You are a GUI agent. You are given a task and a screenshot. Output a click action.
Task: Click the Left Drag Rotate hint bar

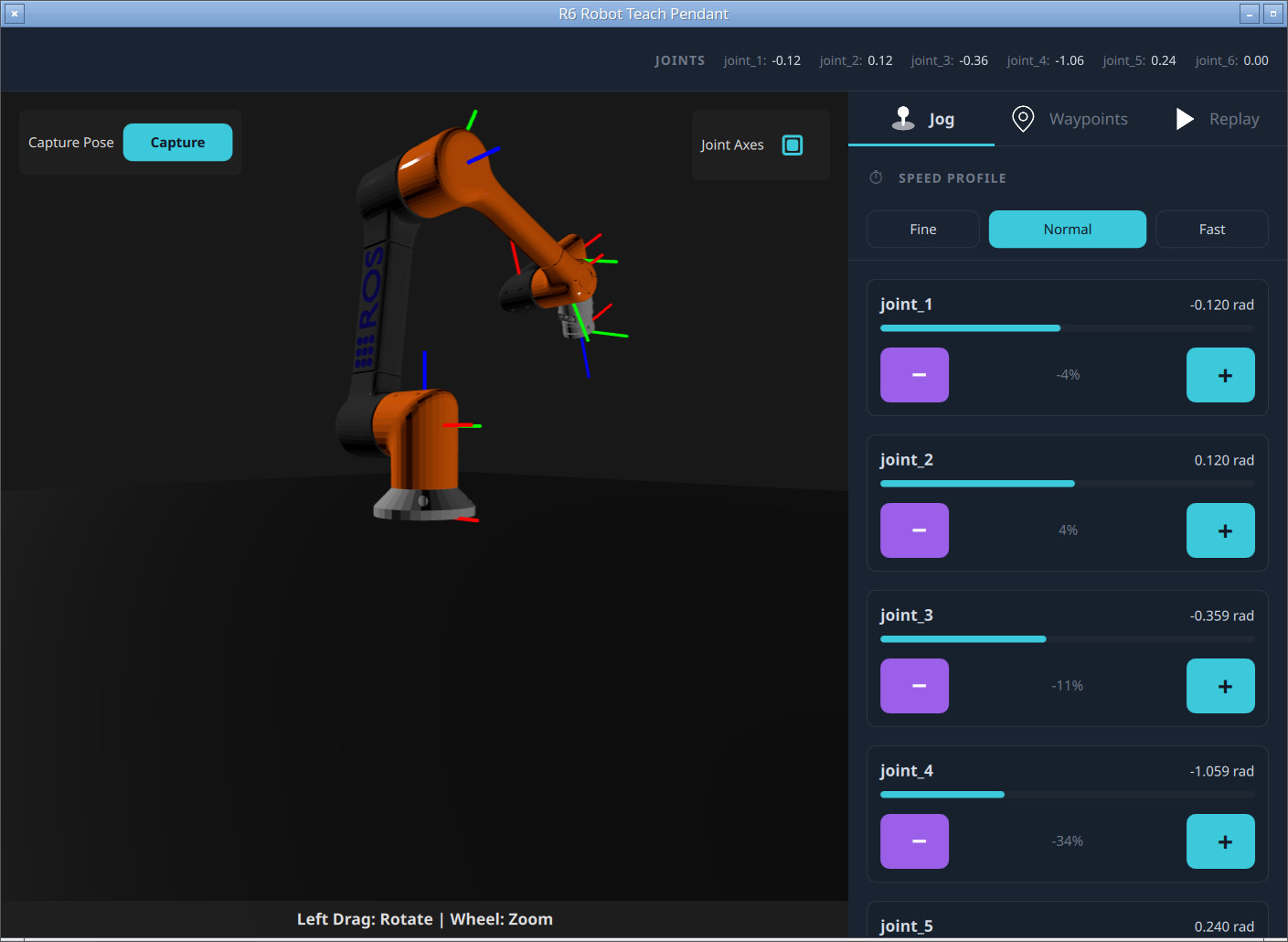pos(425,919)
